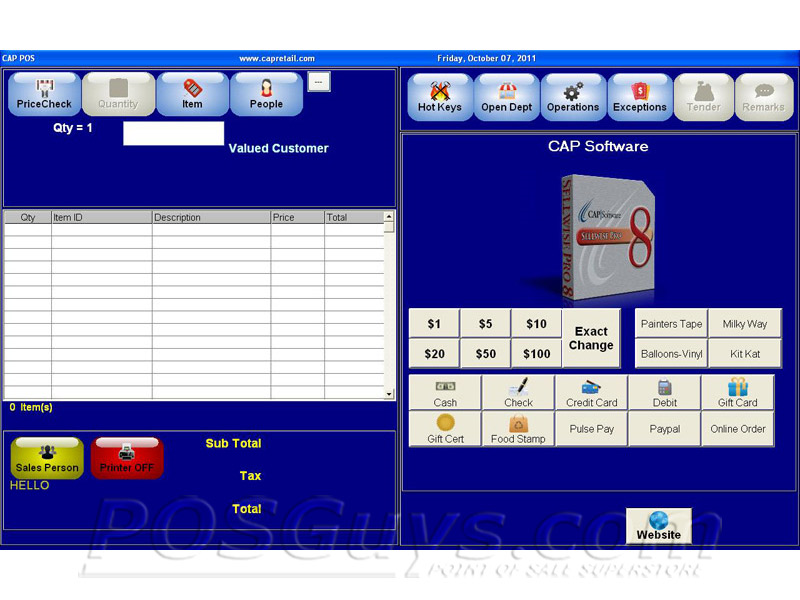
Task: Tender with the $10 quick cash button
Action: (x=536, y=323)
